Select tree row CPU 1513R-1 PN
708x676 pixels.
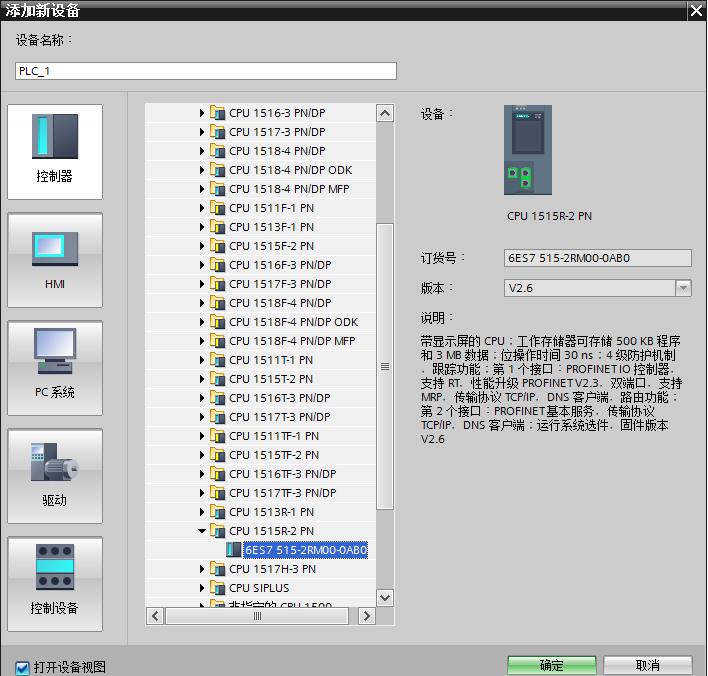[x=261, y=512]
